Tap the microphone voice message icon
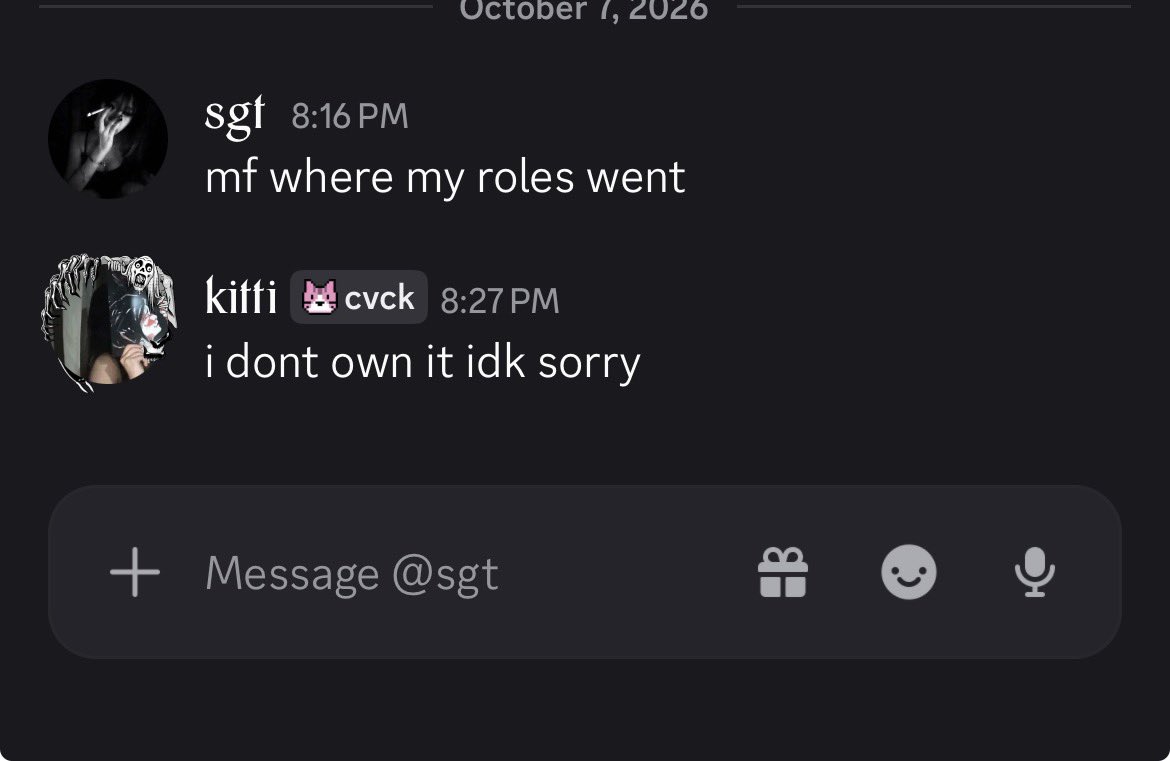This screenshot has height=761, width=1170. pos(1034,572)
